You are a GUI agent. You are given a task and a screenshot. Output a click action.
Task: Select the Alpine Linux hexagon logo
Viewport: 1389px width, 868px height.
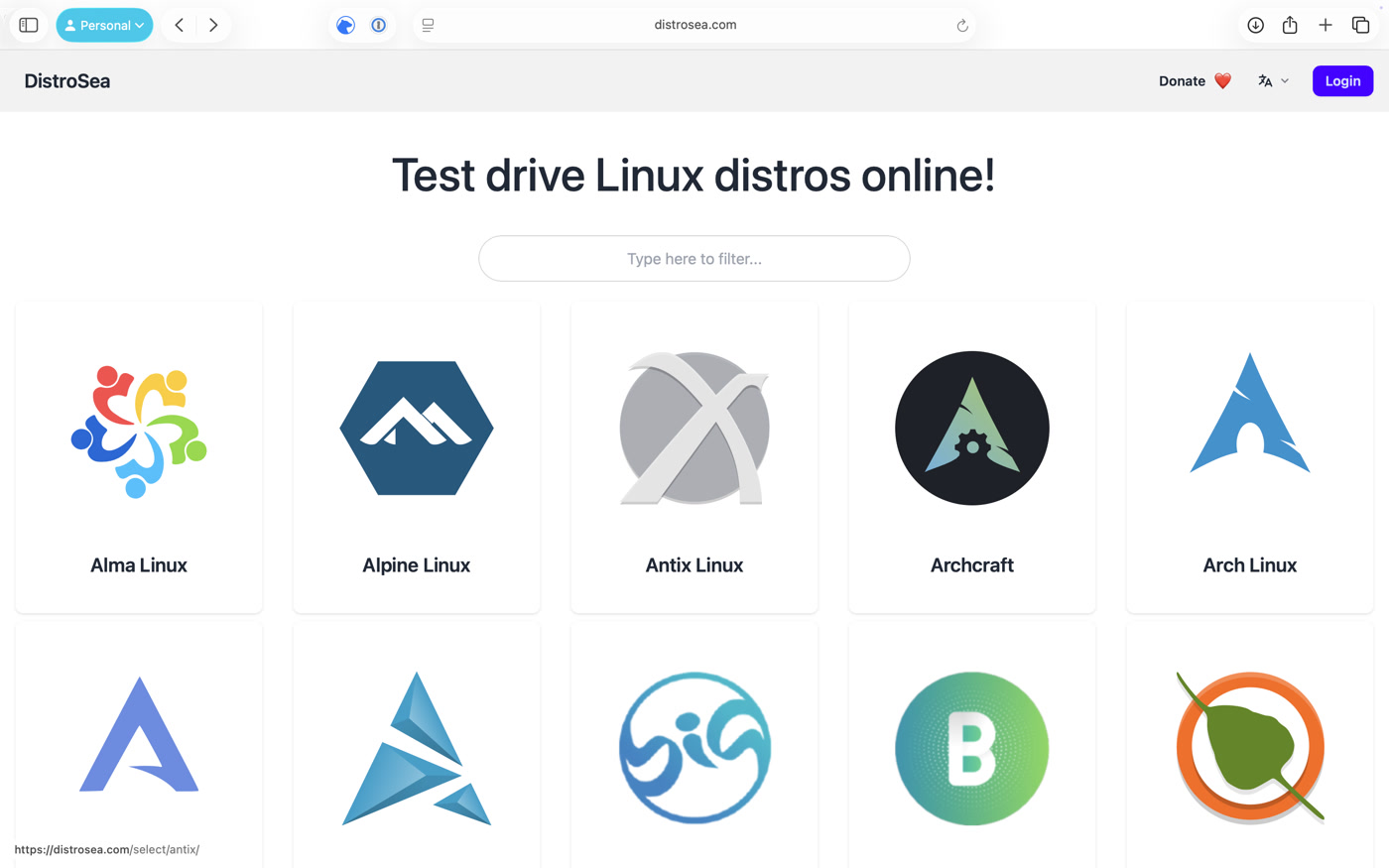pos(417,429)
